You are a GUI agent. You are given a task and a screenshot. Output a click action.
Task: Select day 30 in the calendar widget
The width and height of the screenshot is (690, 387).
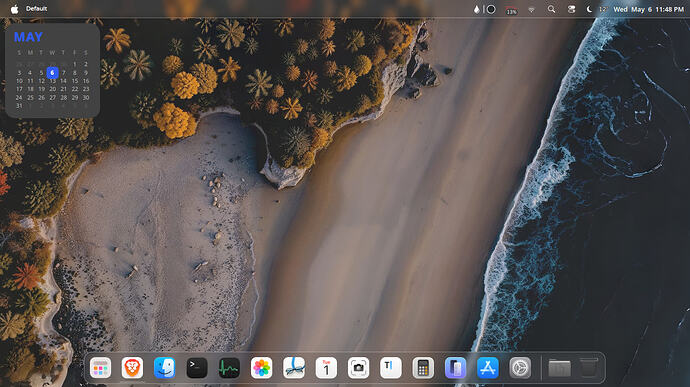(x=86, y=97)
